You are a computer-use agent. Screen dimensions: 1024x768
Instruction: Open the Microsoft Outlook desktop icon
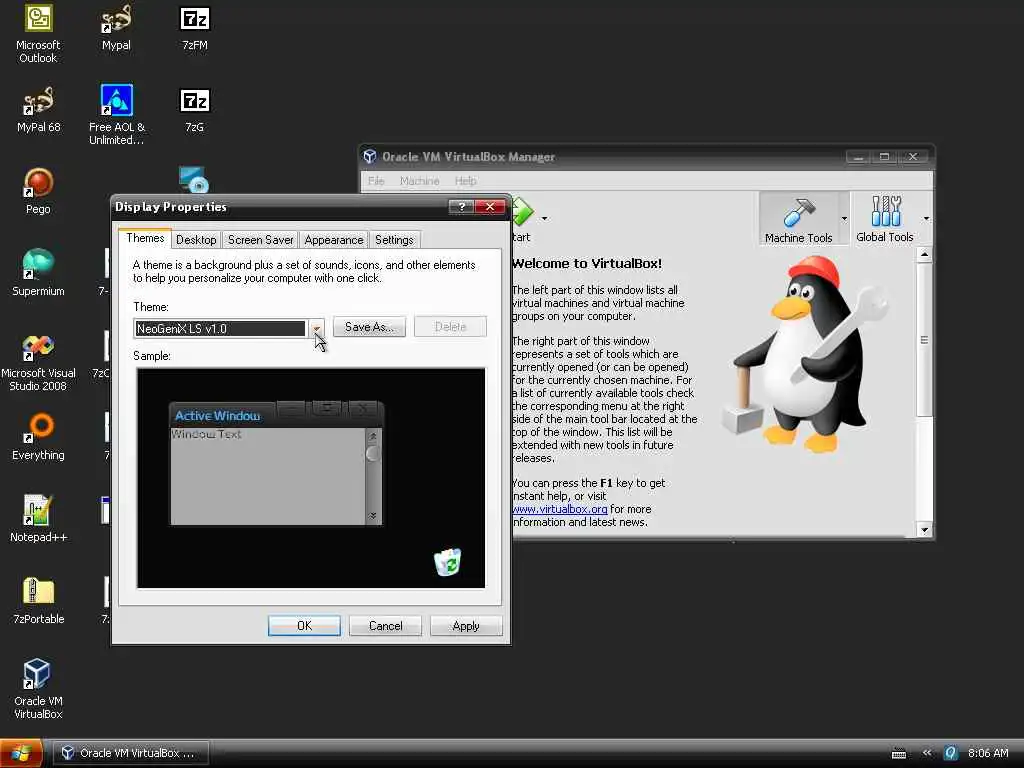pos(38,33)
